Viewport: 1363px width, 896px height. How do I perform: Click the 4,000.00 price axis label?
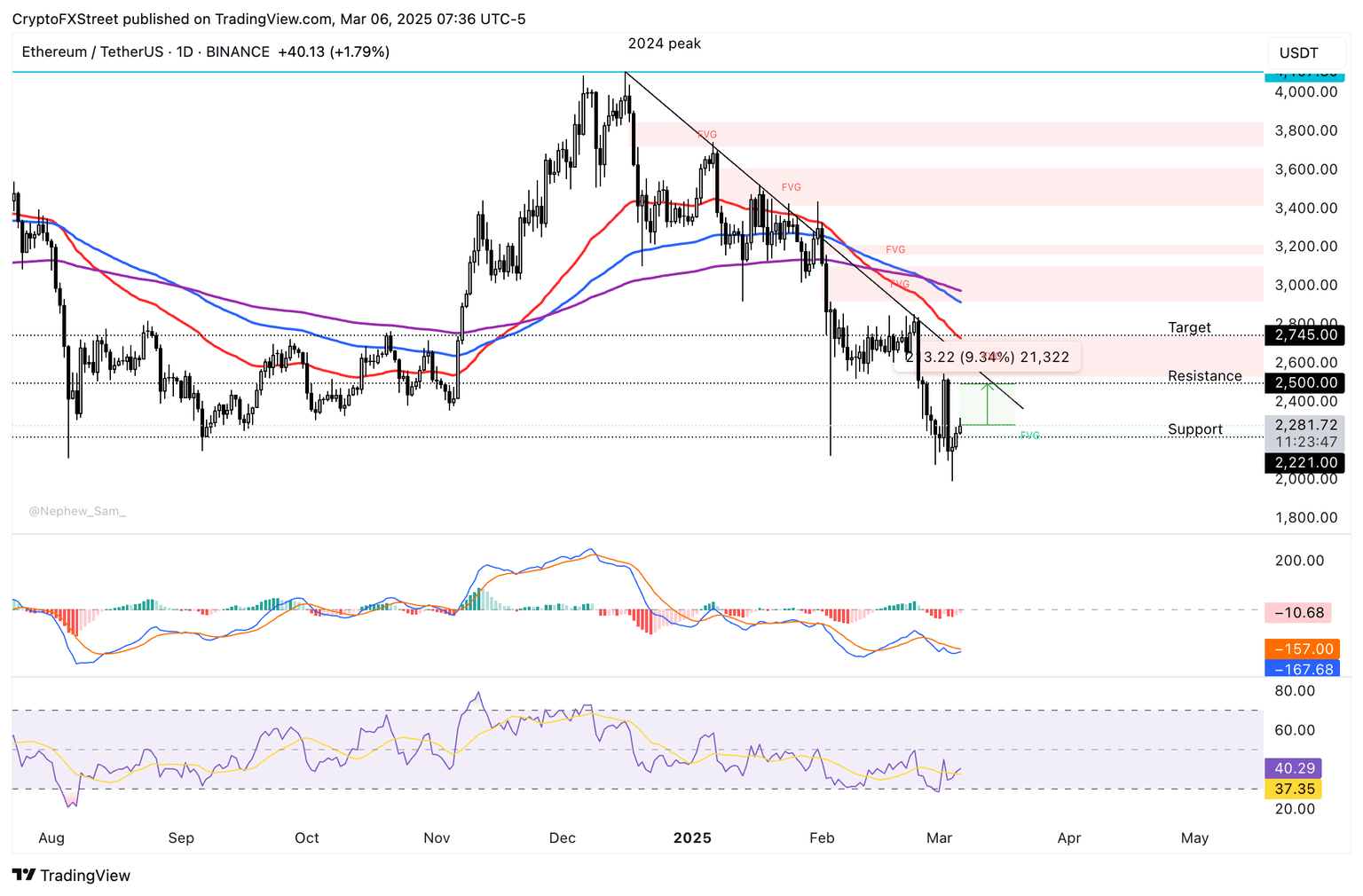(x=1305, y=92)
